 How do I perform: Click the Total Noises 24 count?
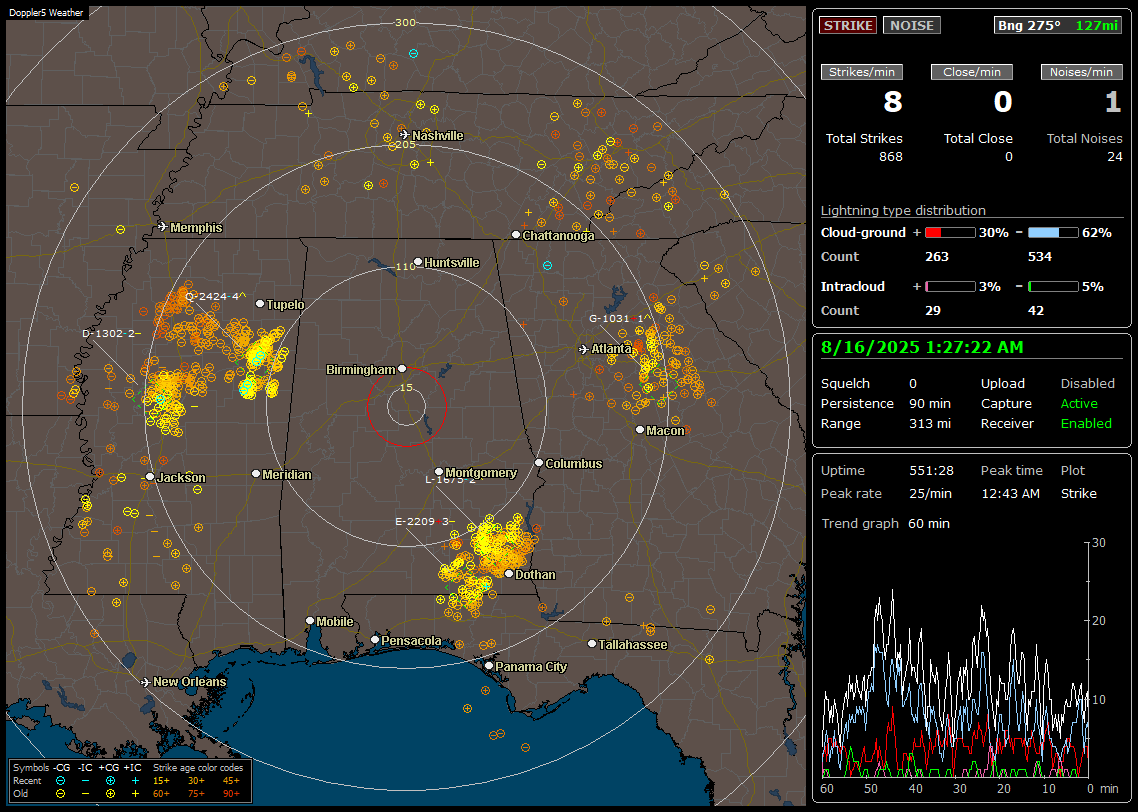tap(1115, 157)
